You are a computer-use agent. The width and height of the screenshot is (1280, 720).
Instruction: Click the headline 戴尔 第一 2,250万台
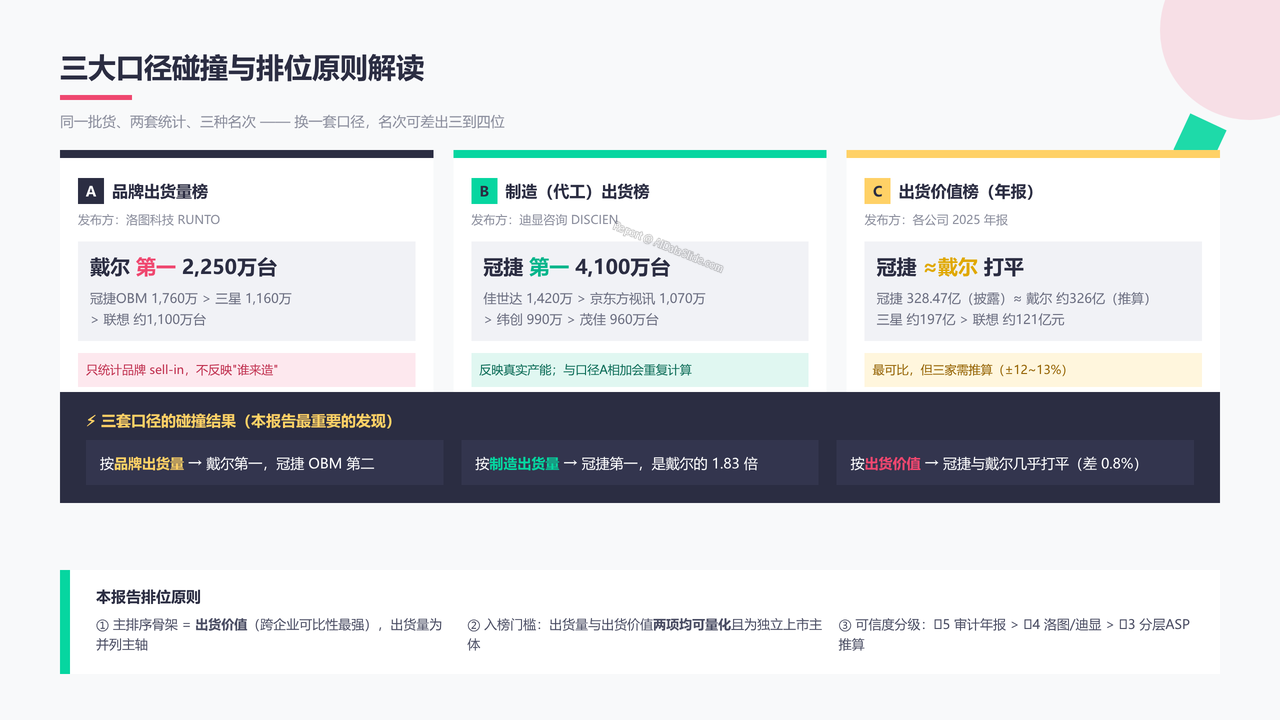tap(183, 267)
